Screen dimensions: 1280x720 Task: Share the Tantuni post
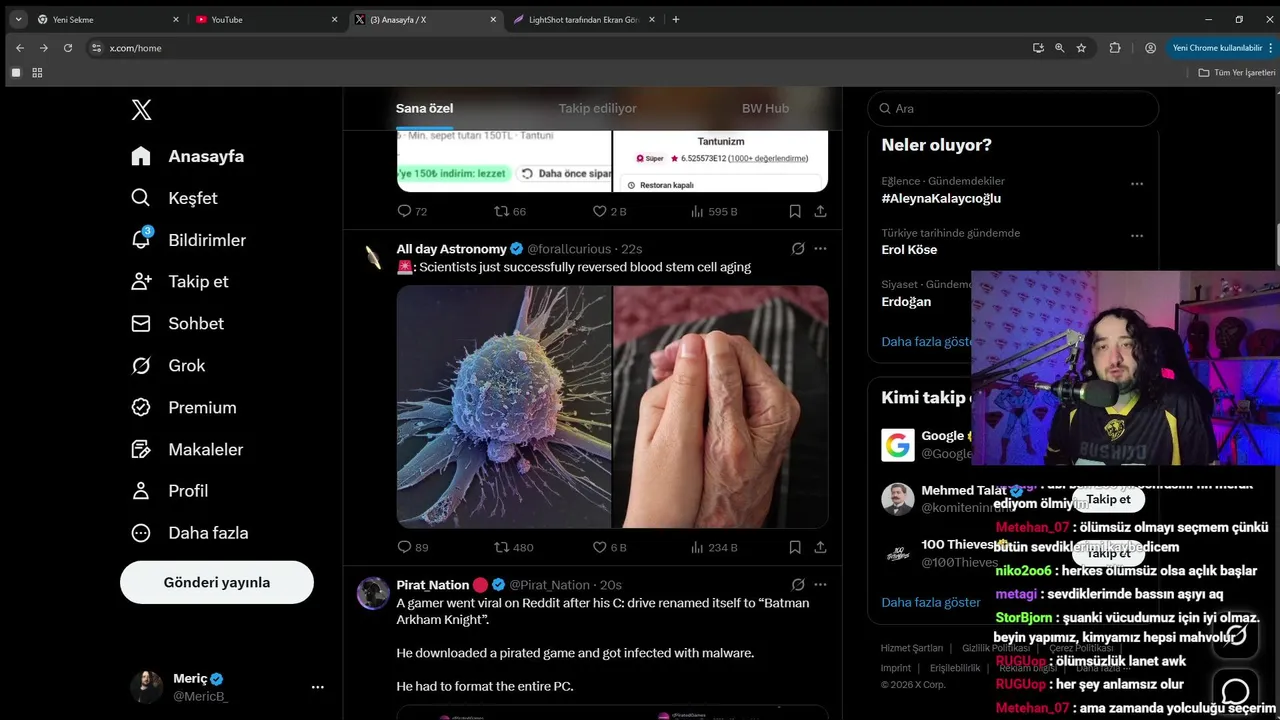pos(820,211)
